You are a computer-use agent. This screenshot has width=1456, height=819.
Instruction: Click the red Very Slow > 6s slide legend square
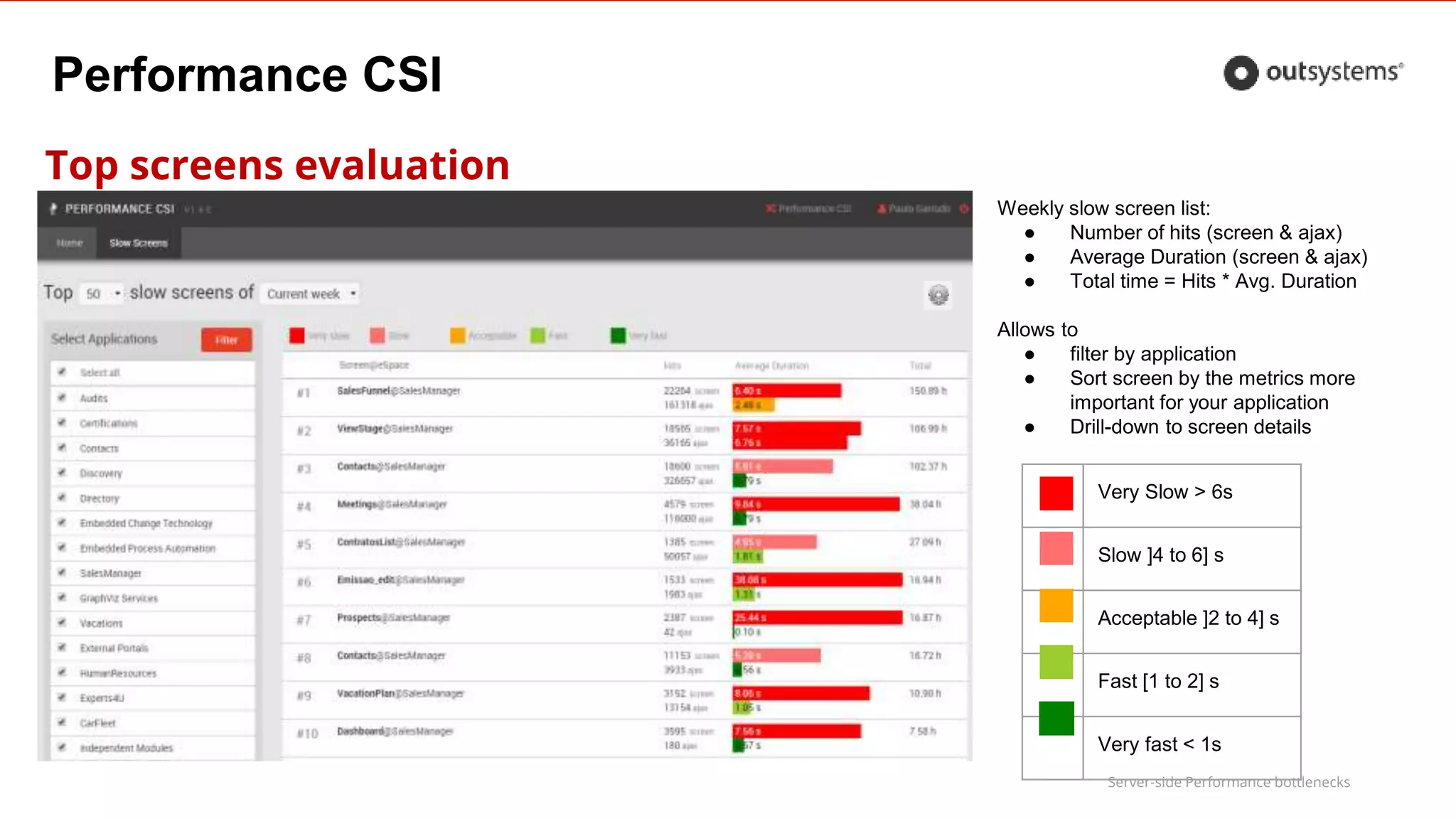tap(1056, 493)
